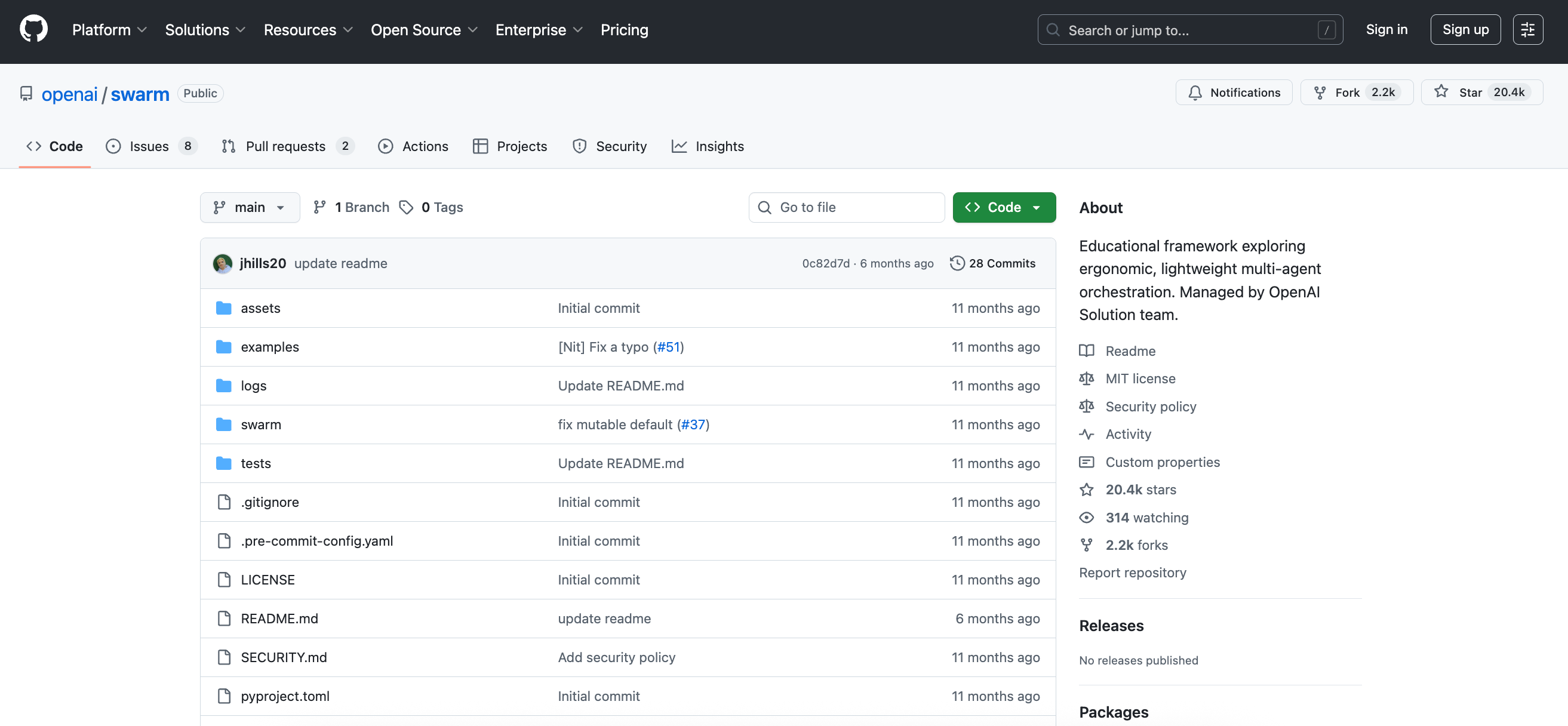1568x726 pixels.
Task: Open the 'fix mutable default' commit message
Action: click(615, 424)
